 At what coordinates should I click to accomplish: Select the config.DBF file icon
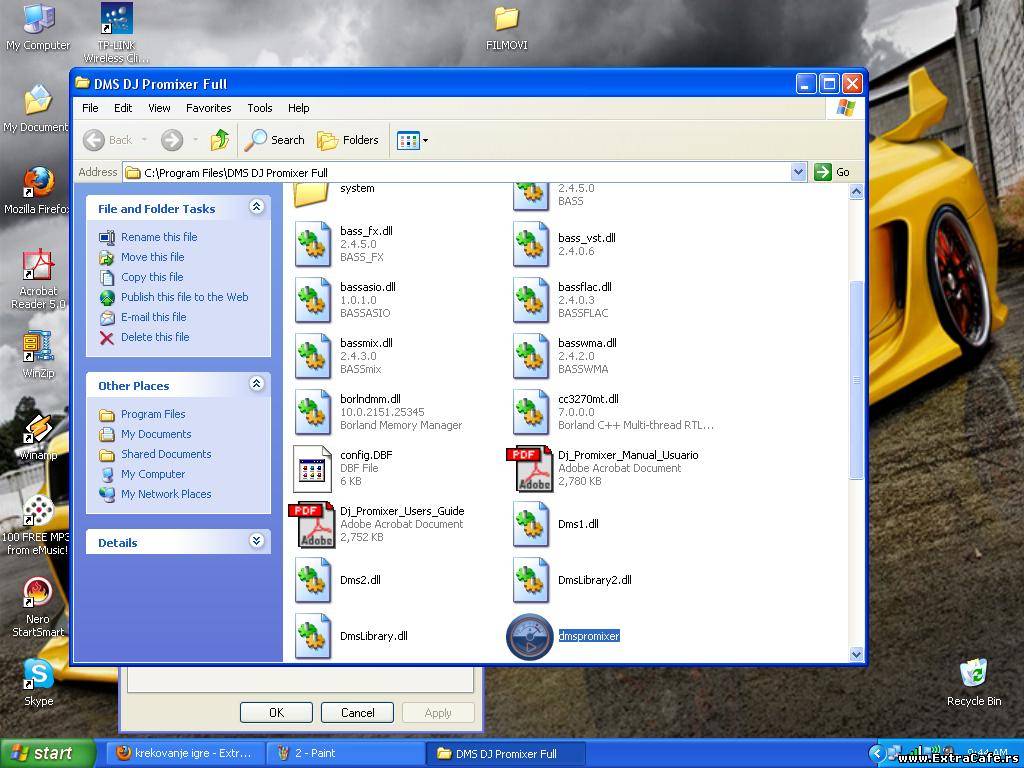pyautogui.click(x=312, y=469)
